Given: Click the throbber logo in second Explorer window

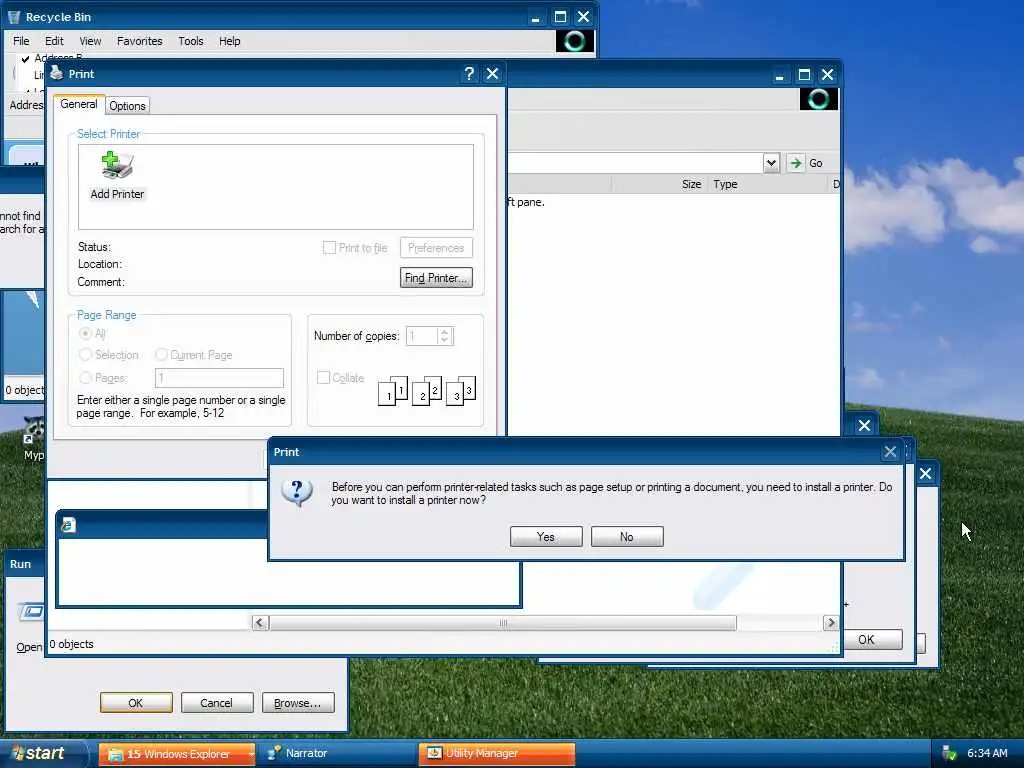Looking at the screenshot, I should click(818, 99).
